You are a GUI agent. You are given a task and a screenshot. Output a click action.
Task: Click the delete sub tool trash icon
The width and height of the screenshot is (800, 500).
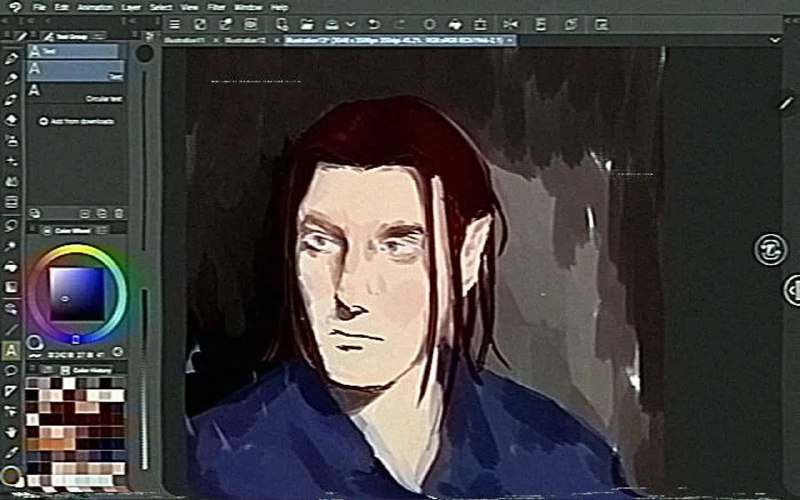(118, 213)
